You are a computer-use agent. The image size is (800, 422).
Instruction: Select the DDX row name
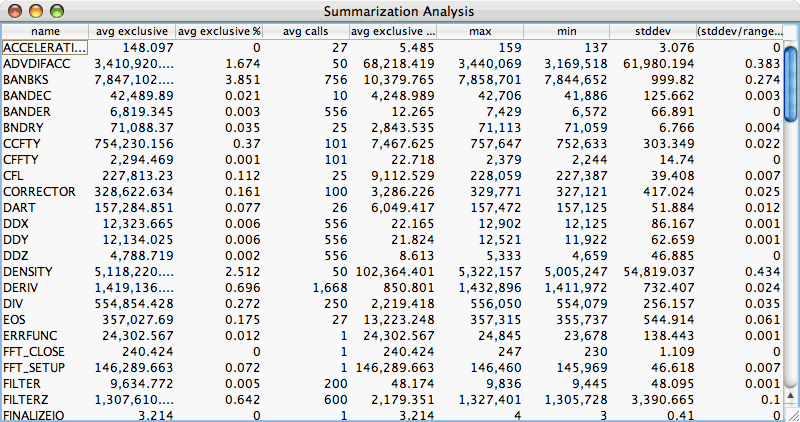(x=16, y=224)
